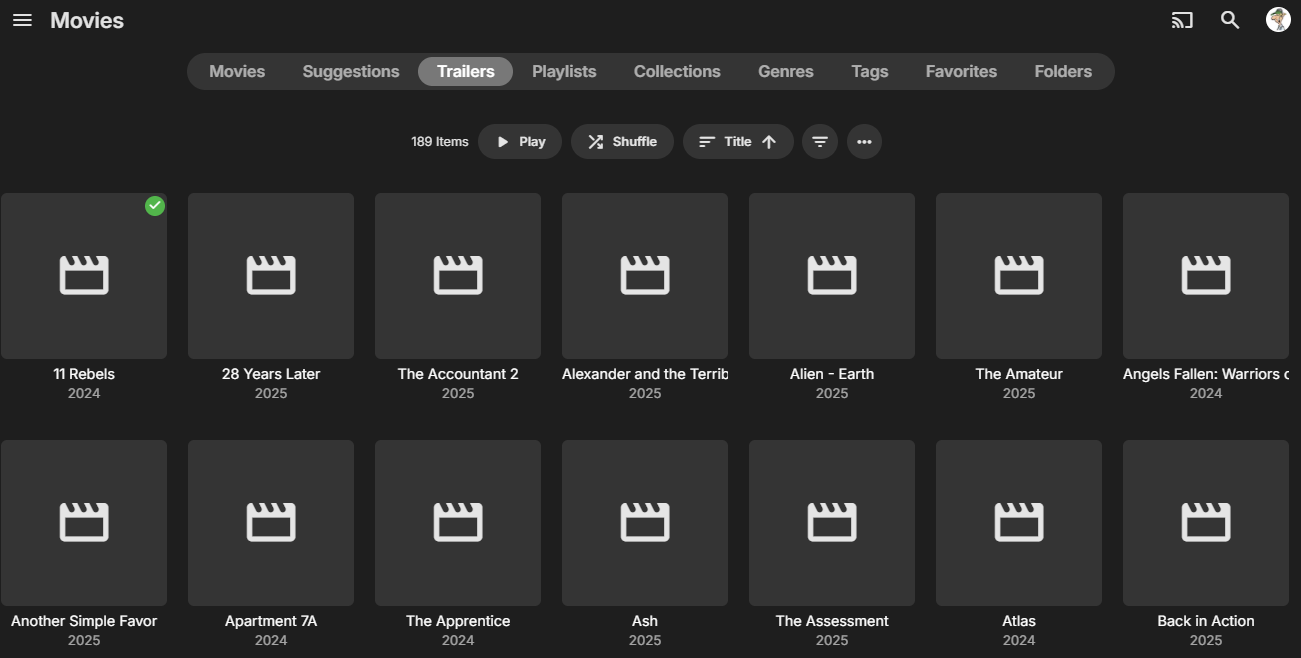The height and width of the screenshot is (658, 1301).
Task: Switch to the Playlists tab
Action: tap(564, 72)
